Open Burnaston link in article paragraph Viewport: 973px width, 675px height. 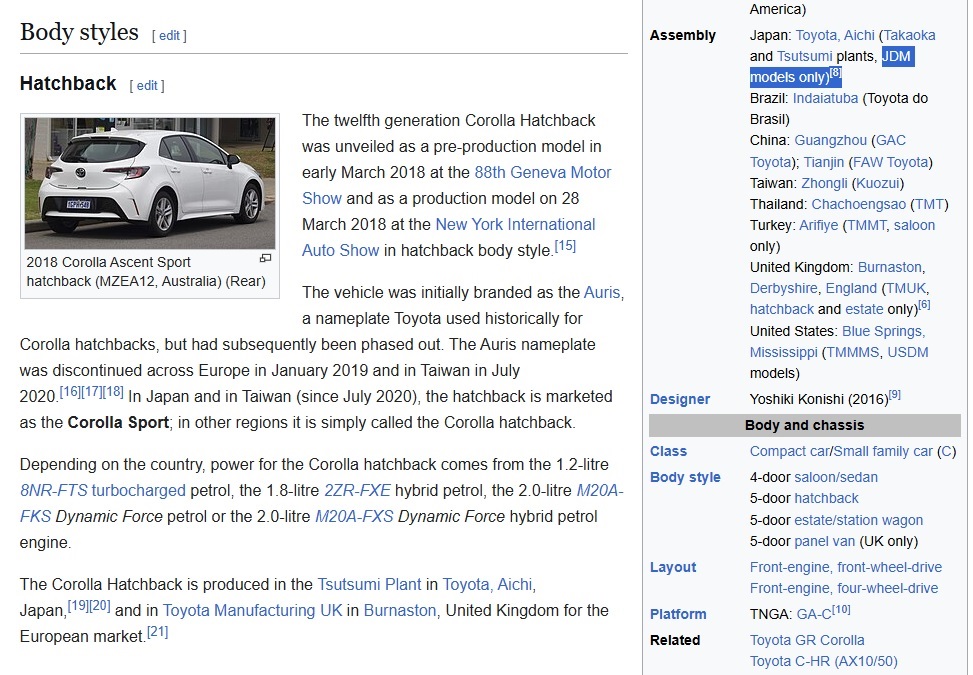(x=400, y=610)
